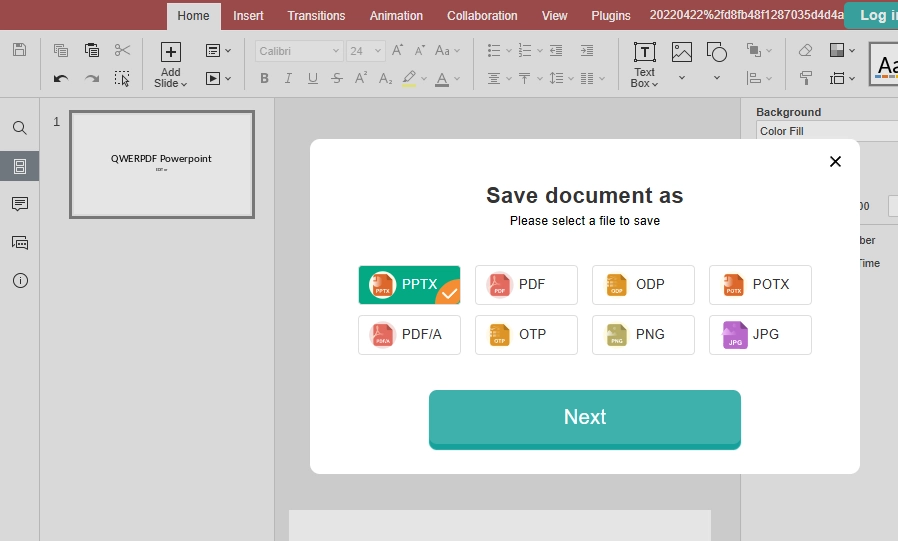Toggle strikethrough formatting
Image resolution: width=898 pixels, height=541 pixels.
pyautogui.click(x=337, y=78)
